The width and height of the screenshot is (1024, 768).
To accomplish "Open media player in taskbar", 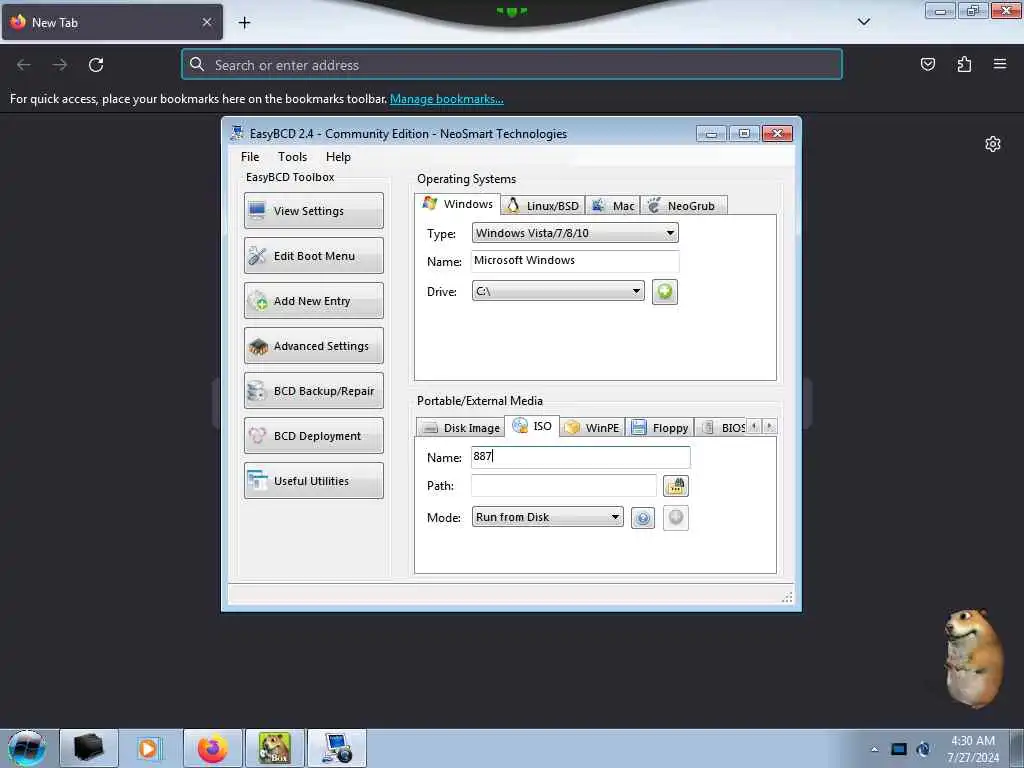I will coord(148,748).
